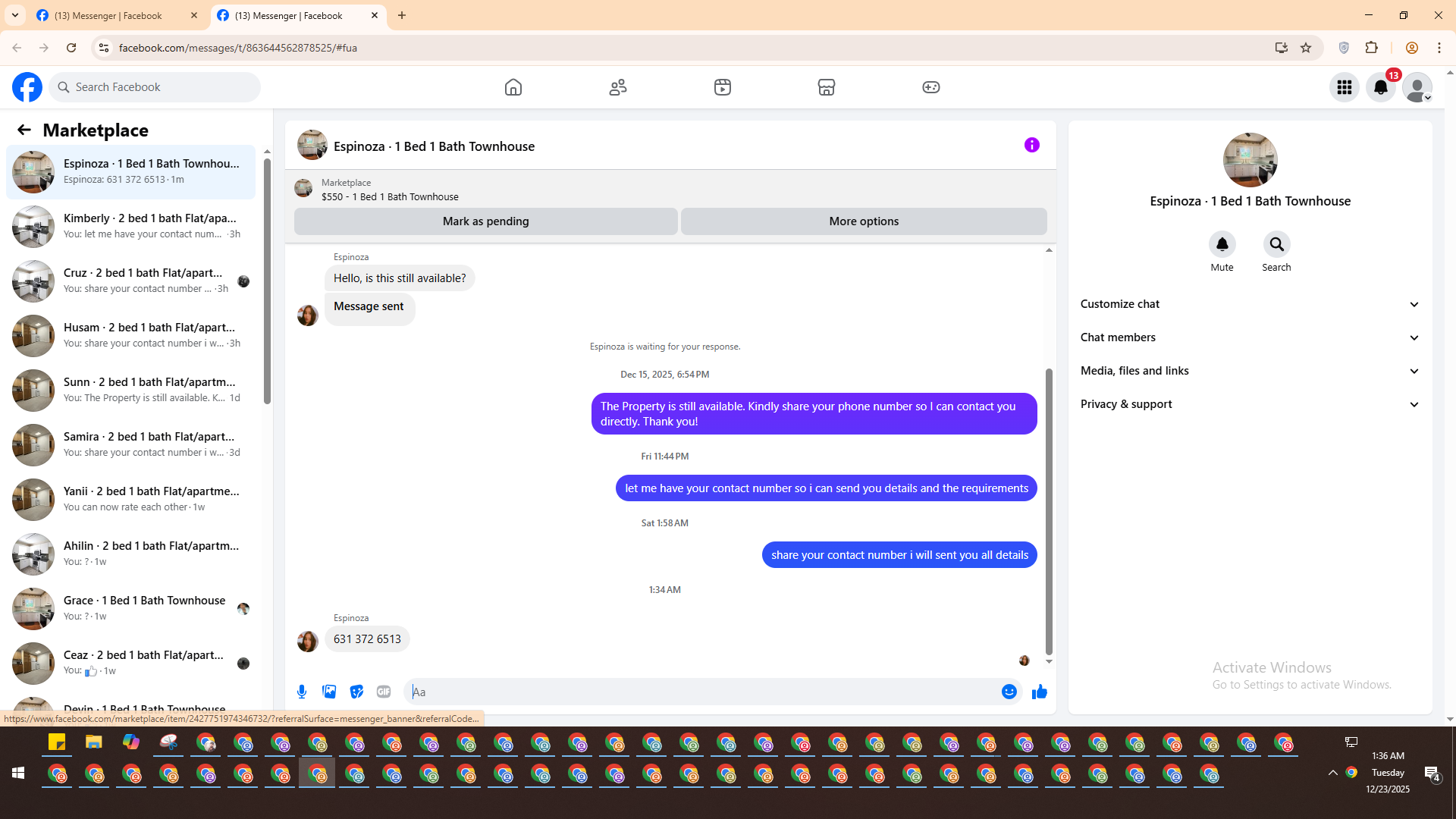Viewport: 1456px width, 819px height.
Task: Choose a sticker
Action: pyautogui.click(x=356, y=692)
